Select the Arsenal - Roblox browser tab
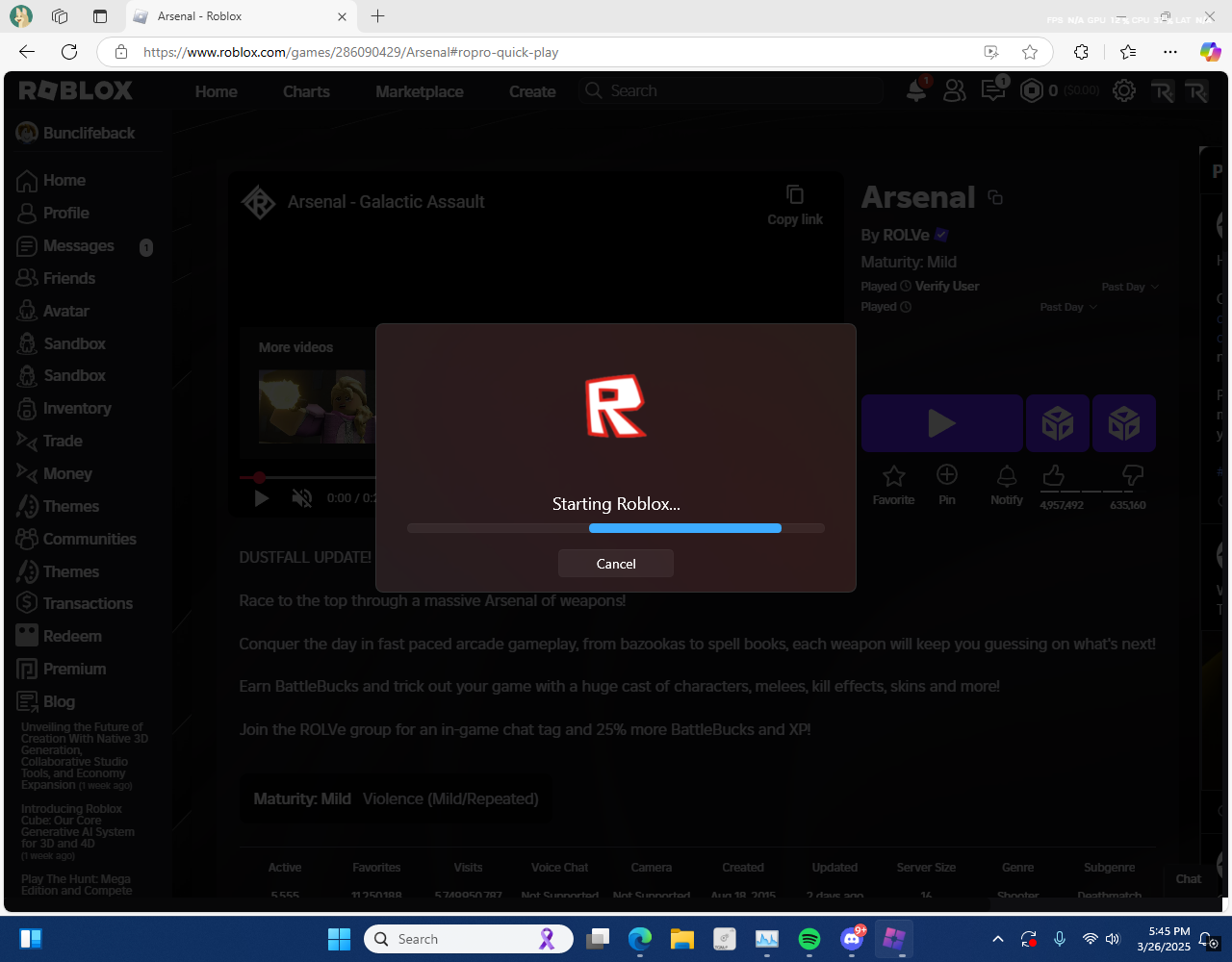The image size is (1232, 962). [241, 16]
